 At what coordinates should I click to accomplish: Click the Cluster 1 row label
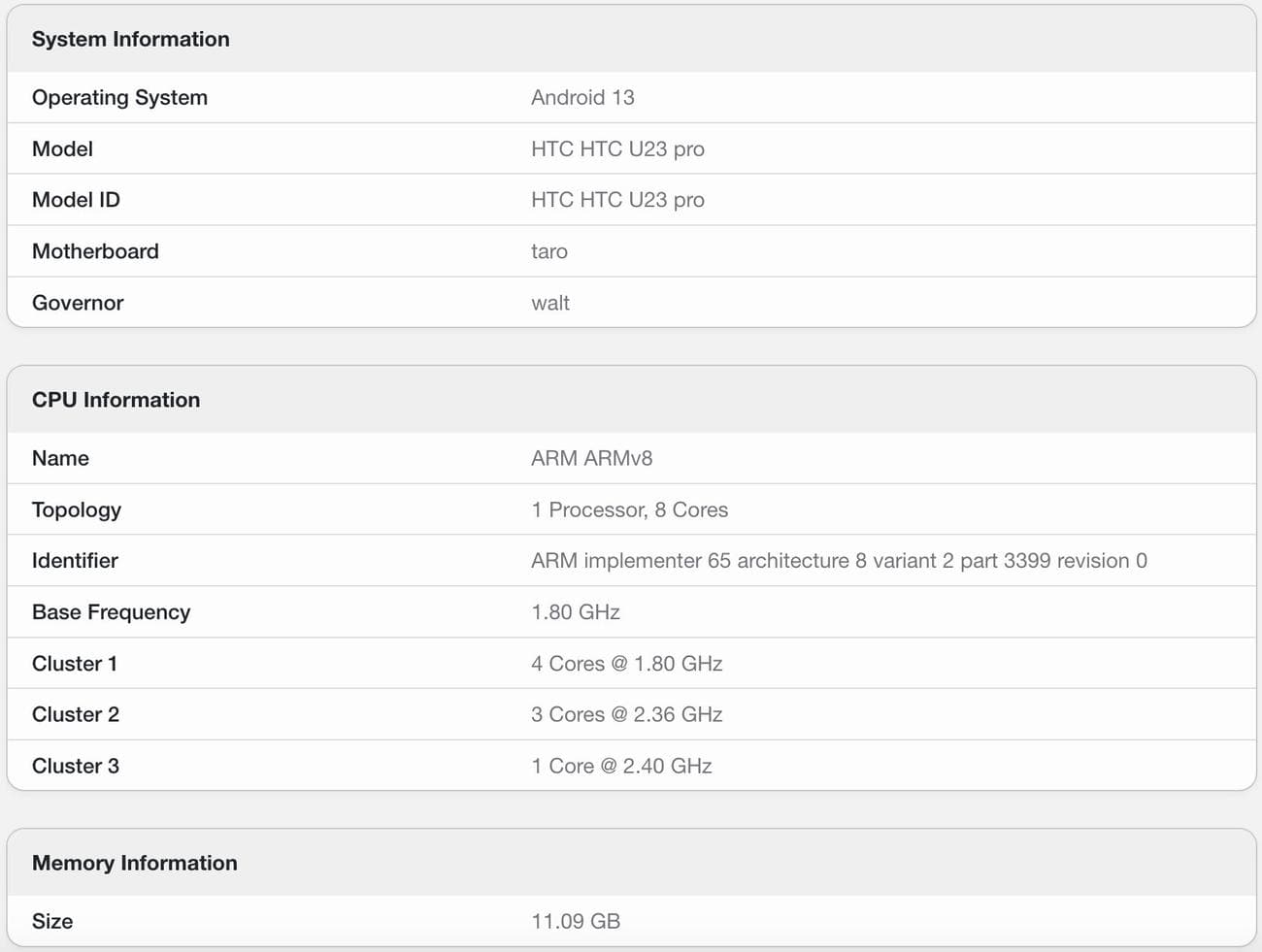(x=75, y=664)
